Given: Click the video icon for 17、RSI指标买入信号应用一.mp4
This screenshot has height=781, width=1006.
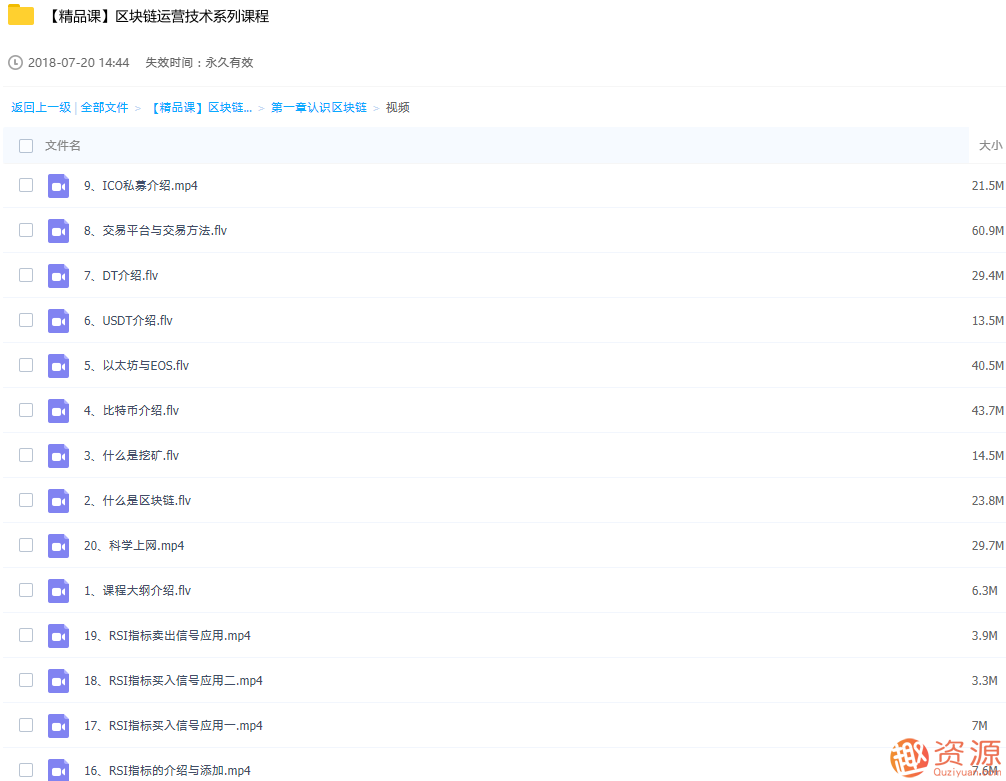Looking at the screenshot, I should tap(58, 726).
